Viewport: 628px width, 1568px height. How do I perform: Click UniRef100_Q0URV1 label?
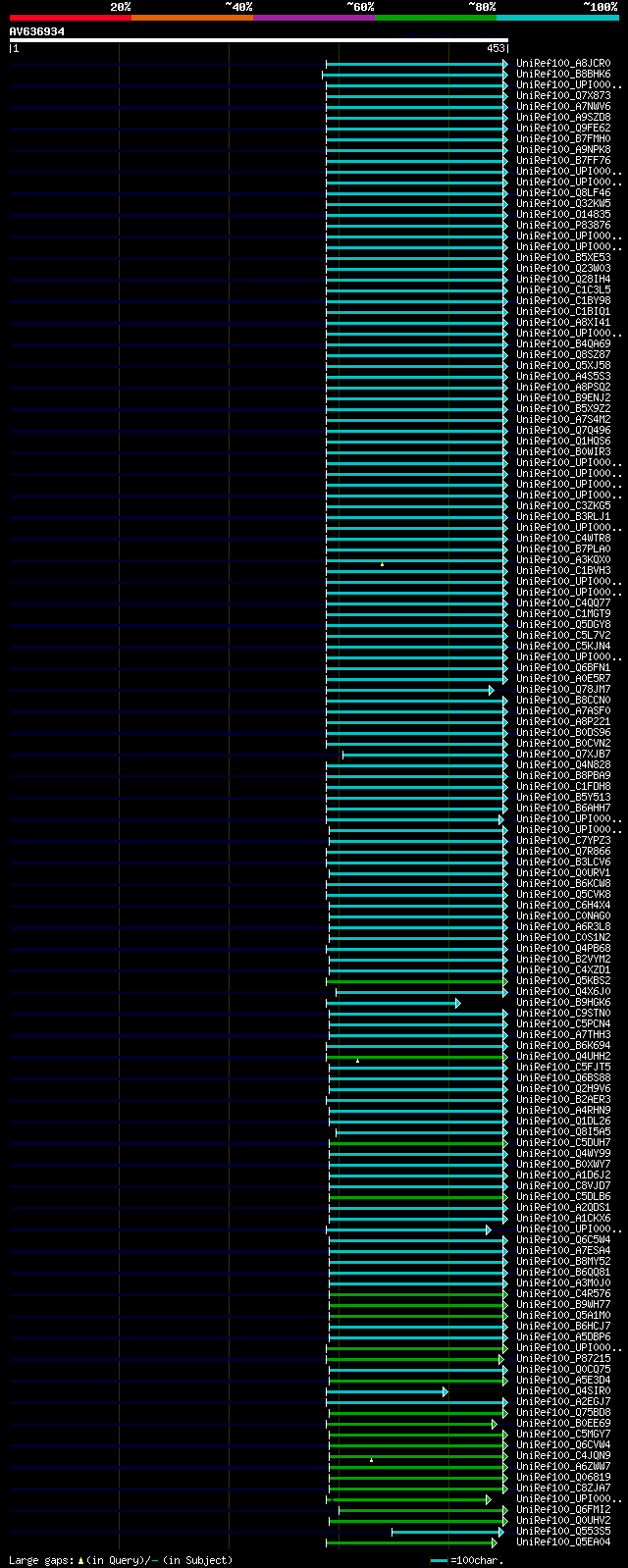pyautogui.click(x=563, y=873)
